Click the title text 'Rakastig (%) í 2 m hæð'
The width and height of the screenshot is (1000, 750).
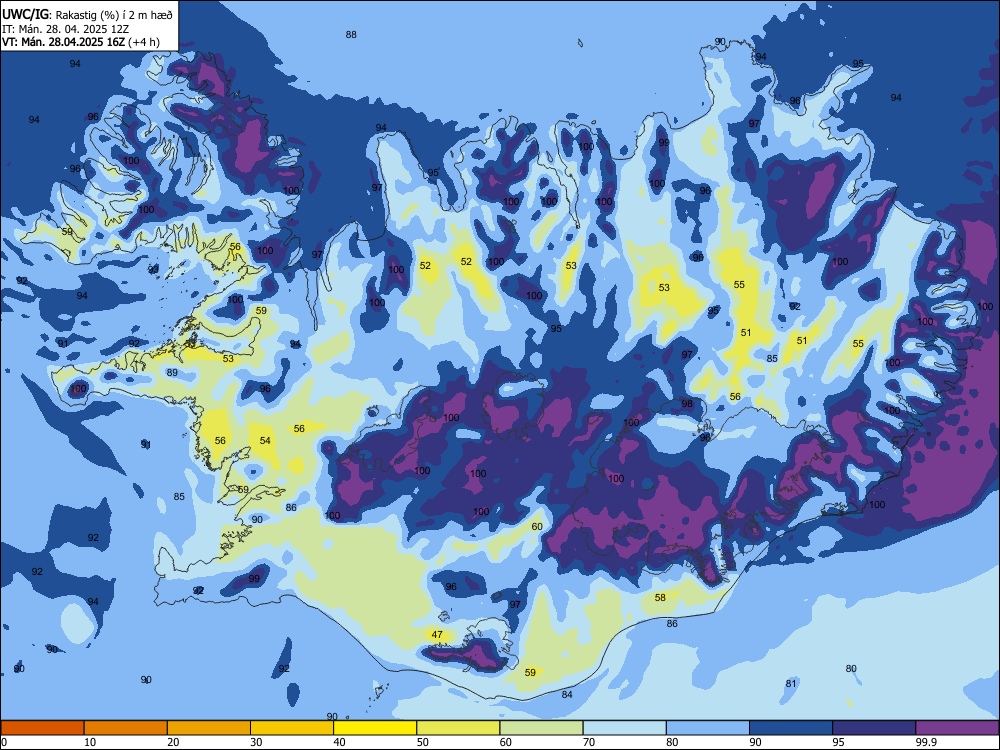(114, 14)
